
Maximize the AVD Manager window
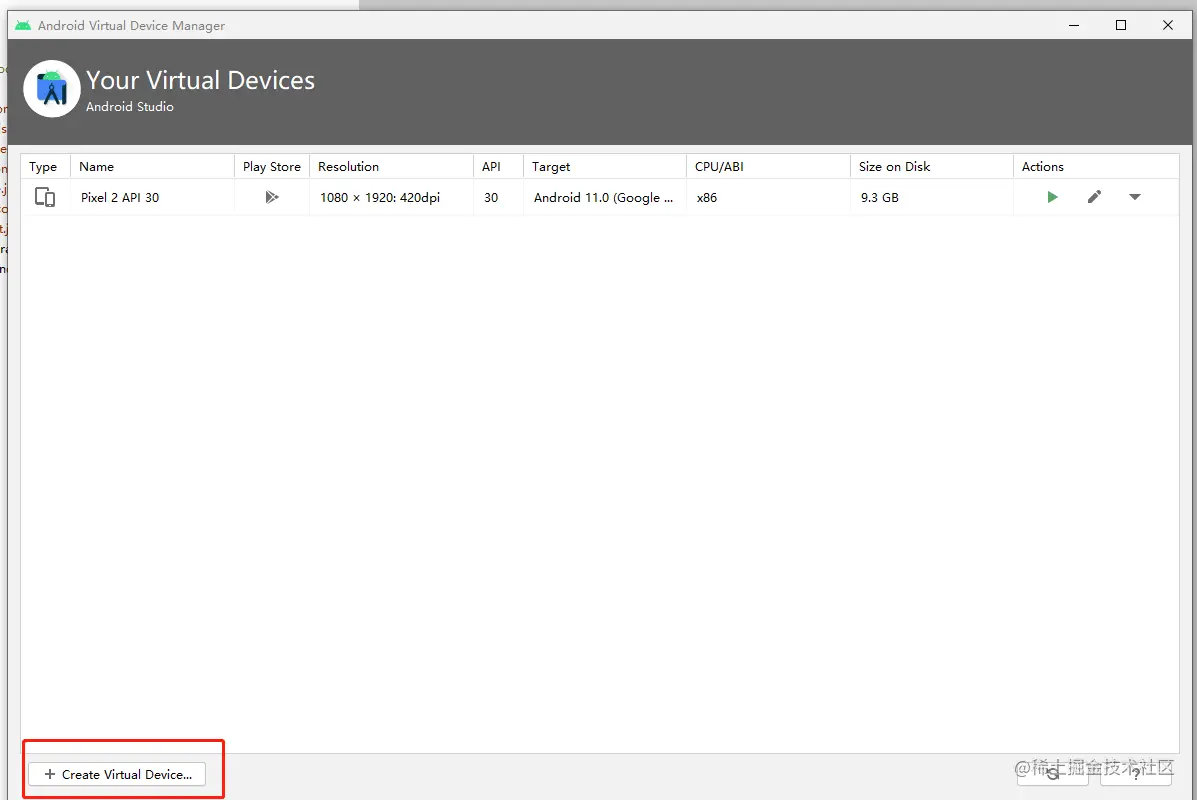click(x=1121, y=25)
